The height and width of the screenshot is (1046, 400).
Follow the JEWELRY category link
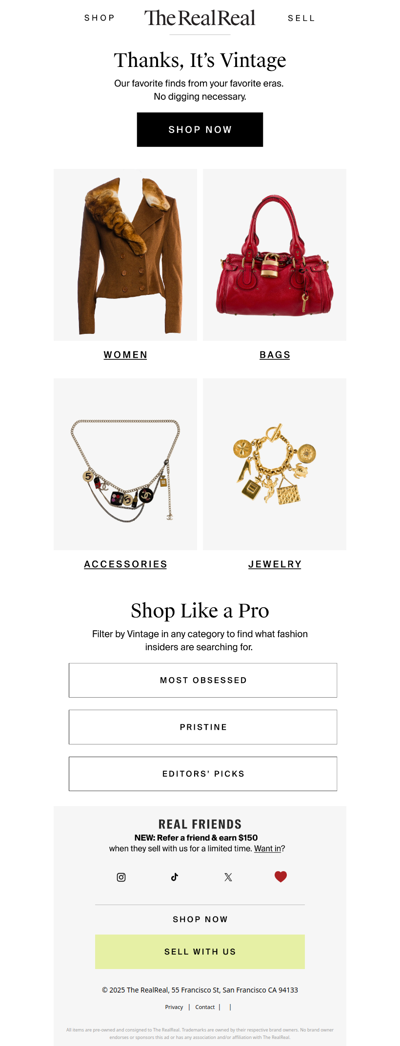click(275, 564)
